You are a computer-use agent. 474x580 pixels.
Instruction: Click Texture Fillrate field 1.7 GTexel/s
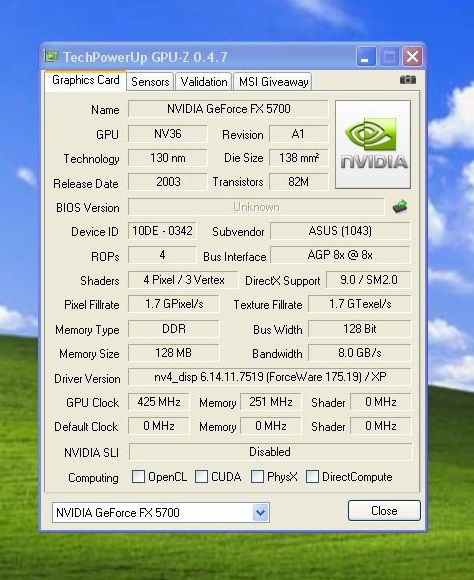click(360, 304)
